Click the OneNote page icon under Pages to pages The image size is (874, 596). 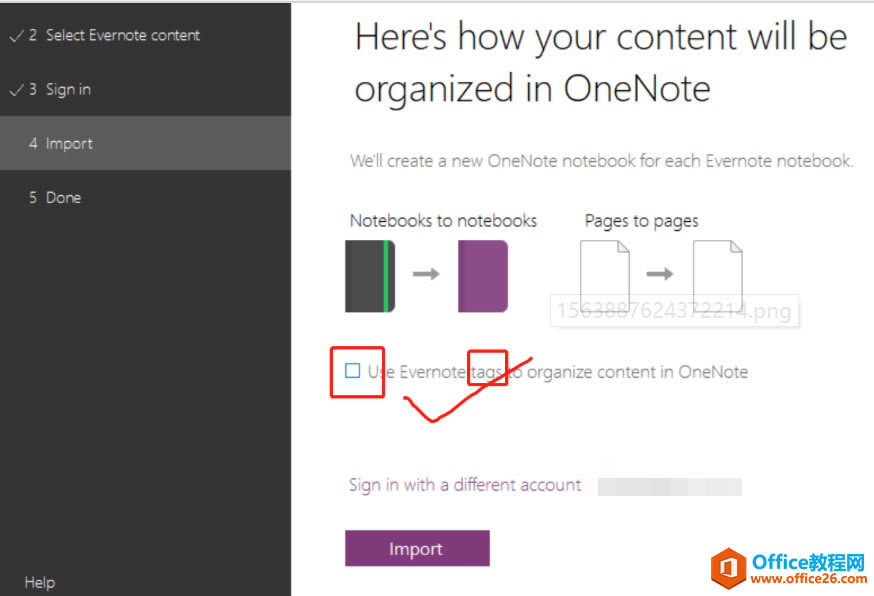click(716, 275)
